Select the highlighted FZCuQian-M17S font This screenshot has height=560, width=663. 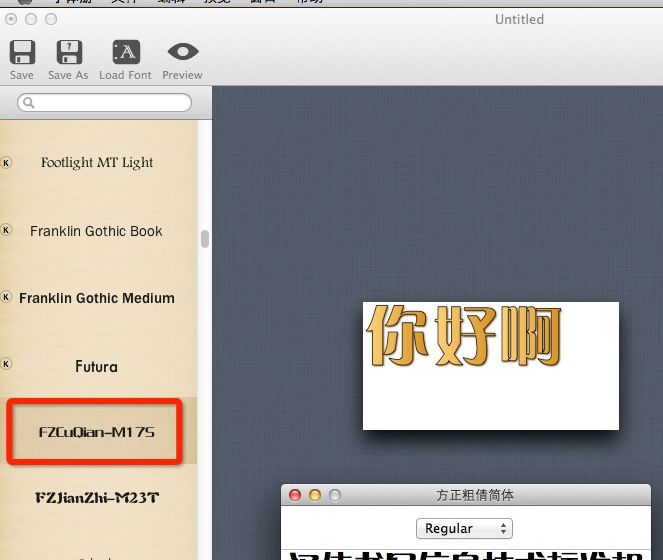(x=96, y=433)
